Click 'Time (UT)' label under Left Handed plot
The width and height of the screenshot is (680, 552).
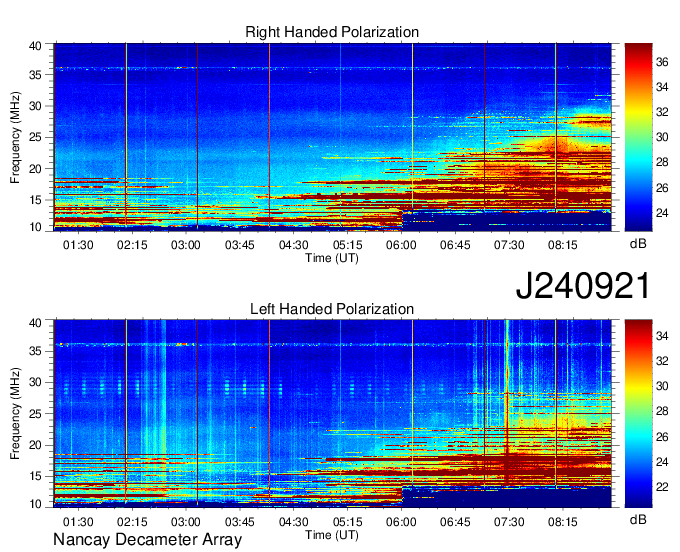332,535
